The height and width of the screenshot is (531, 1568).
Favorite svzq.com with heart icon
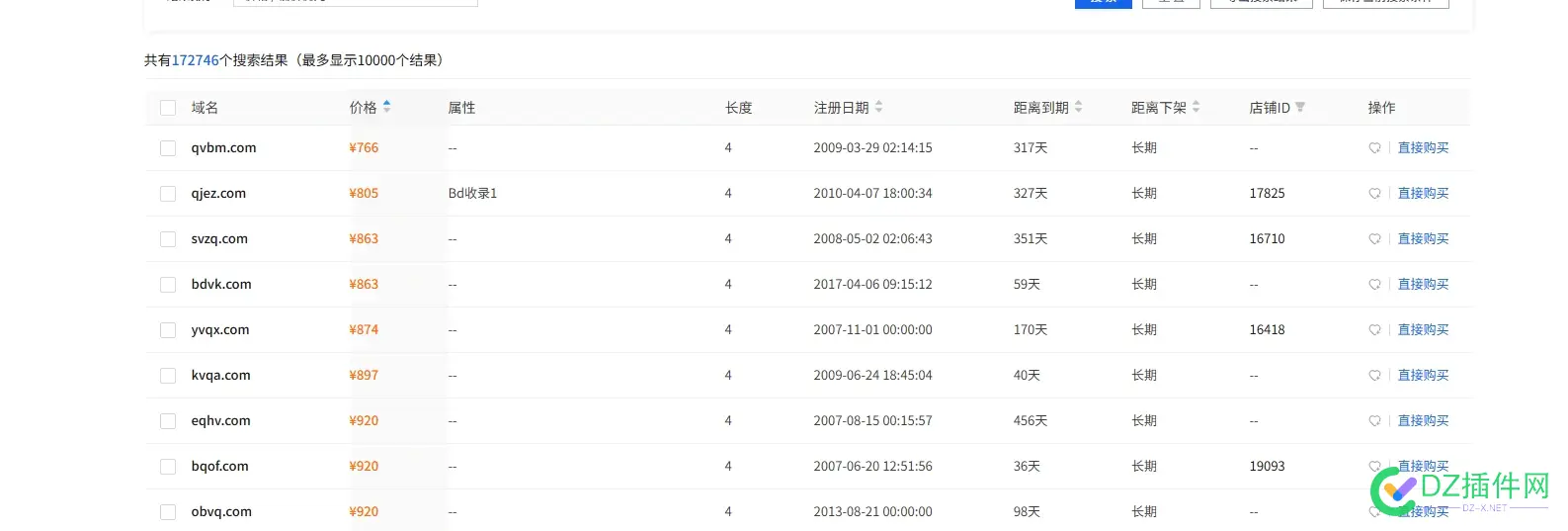(1374, 239)
